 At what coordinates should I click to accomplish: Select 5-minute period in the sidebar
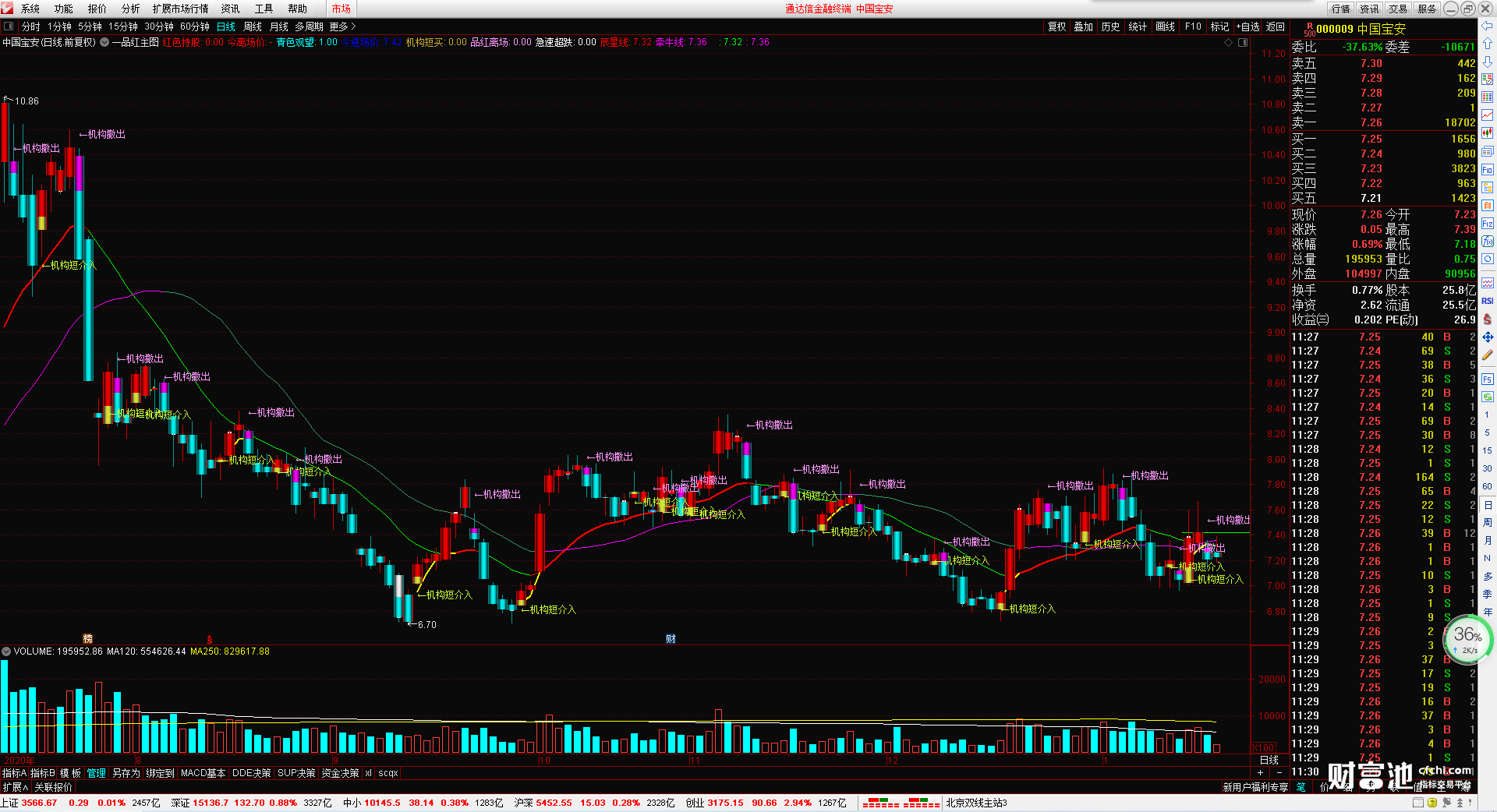tap(1488, 432)
